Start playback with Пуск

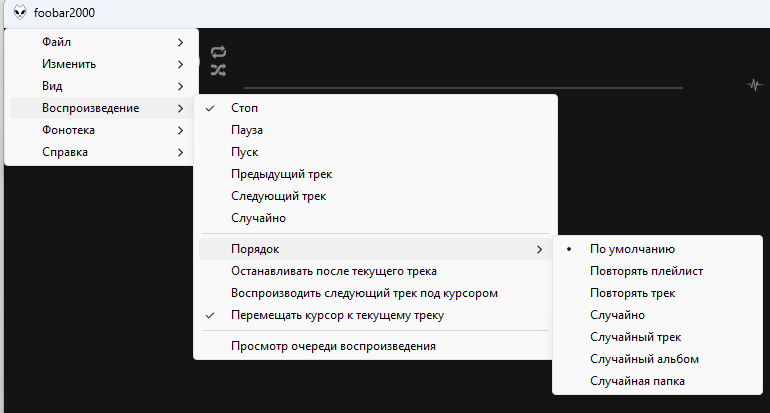[245, 152]
